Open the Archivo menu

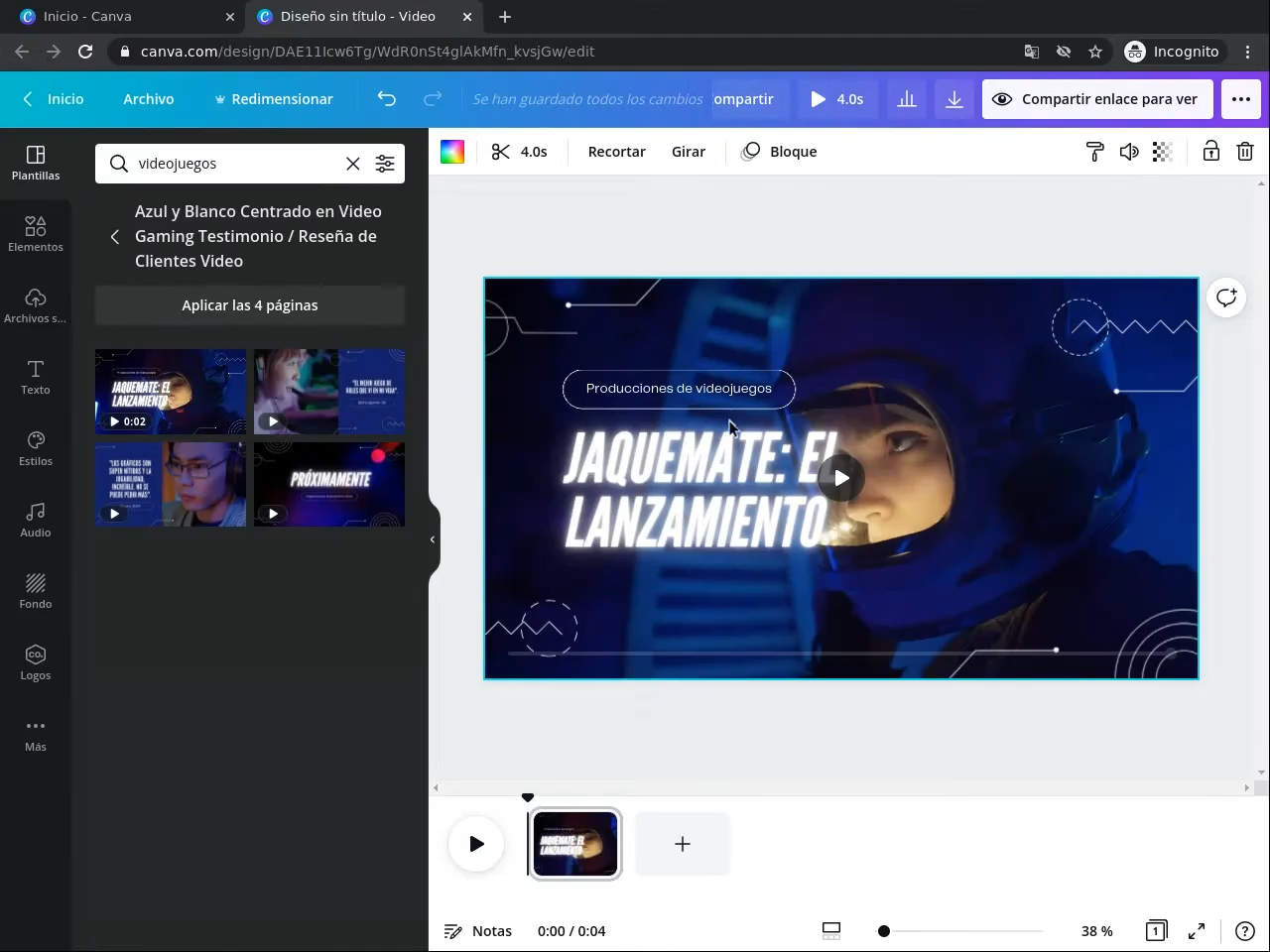149,99
